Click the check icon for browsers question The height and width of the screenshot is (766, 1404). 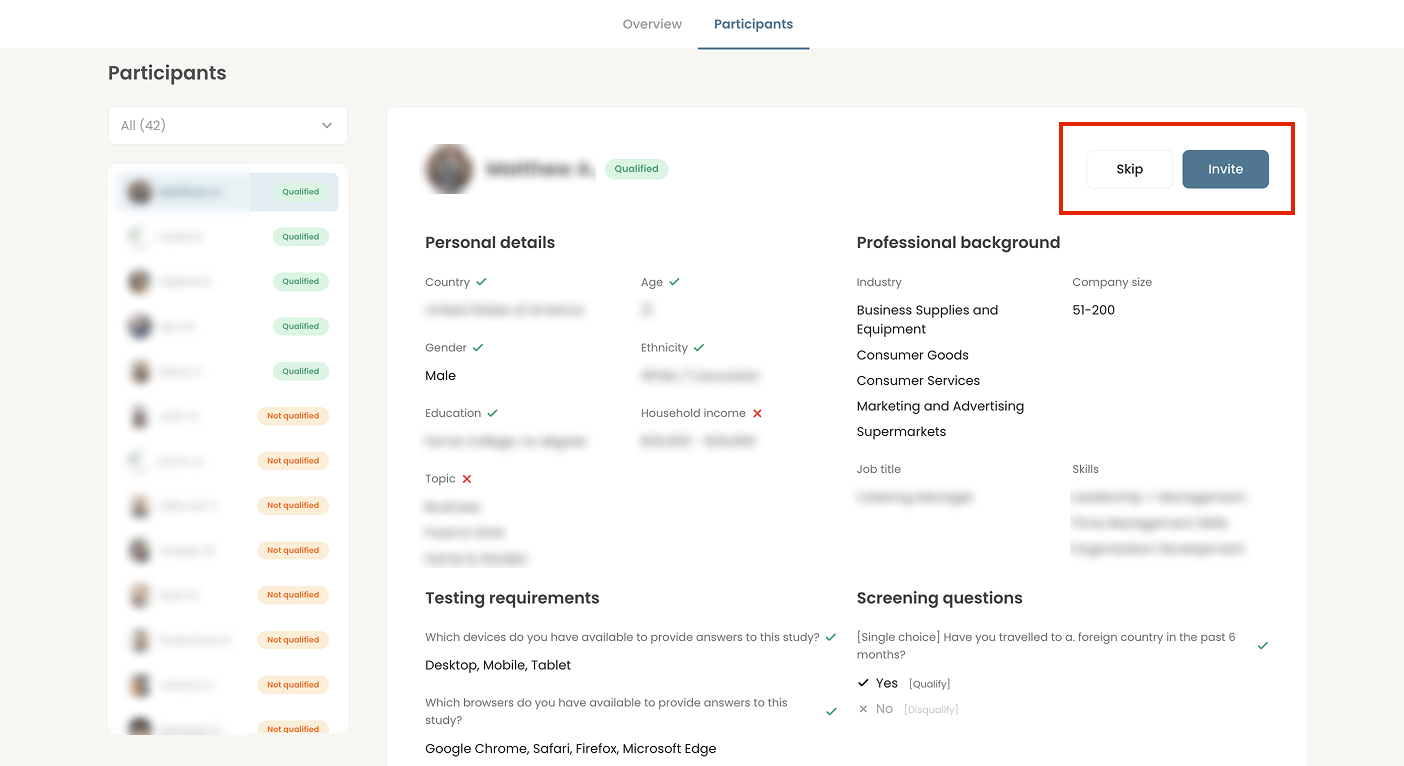click(831, 712)
